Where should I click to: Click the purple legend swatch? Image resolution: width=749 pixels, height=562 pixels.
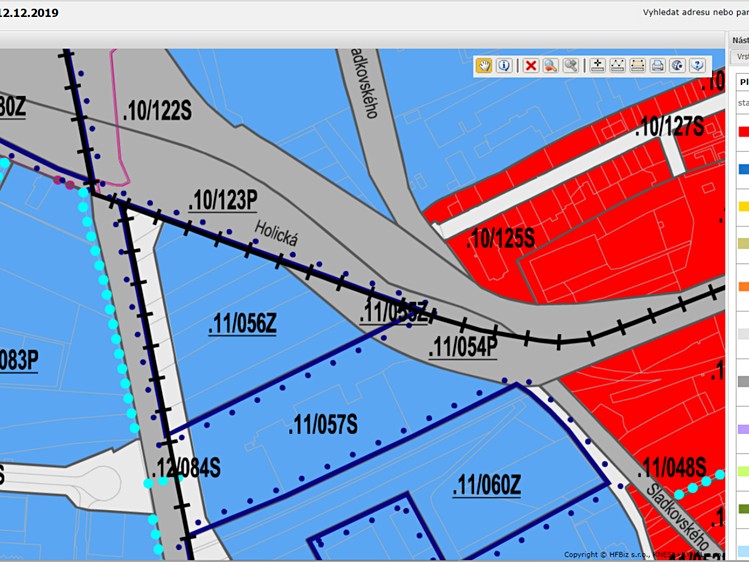click(x=744, y=429)
